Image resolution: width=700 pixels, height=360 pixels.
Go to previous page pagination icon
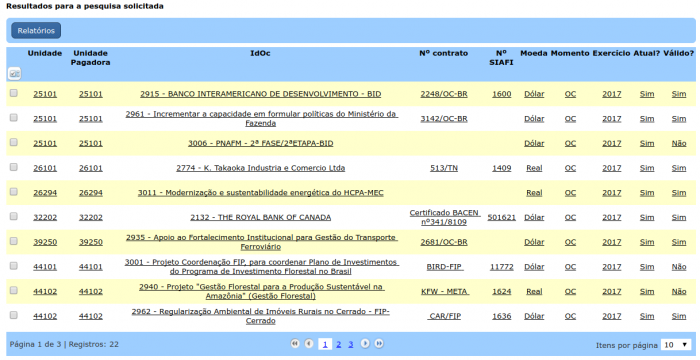click(x=309, y=343)
